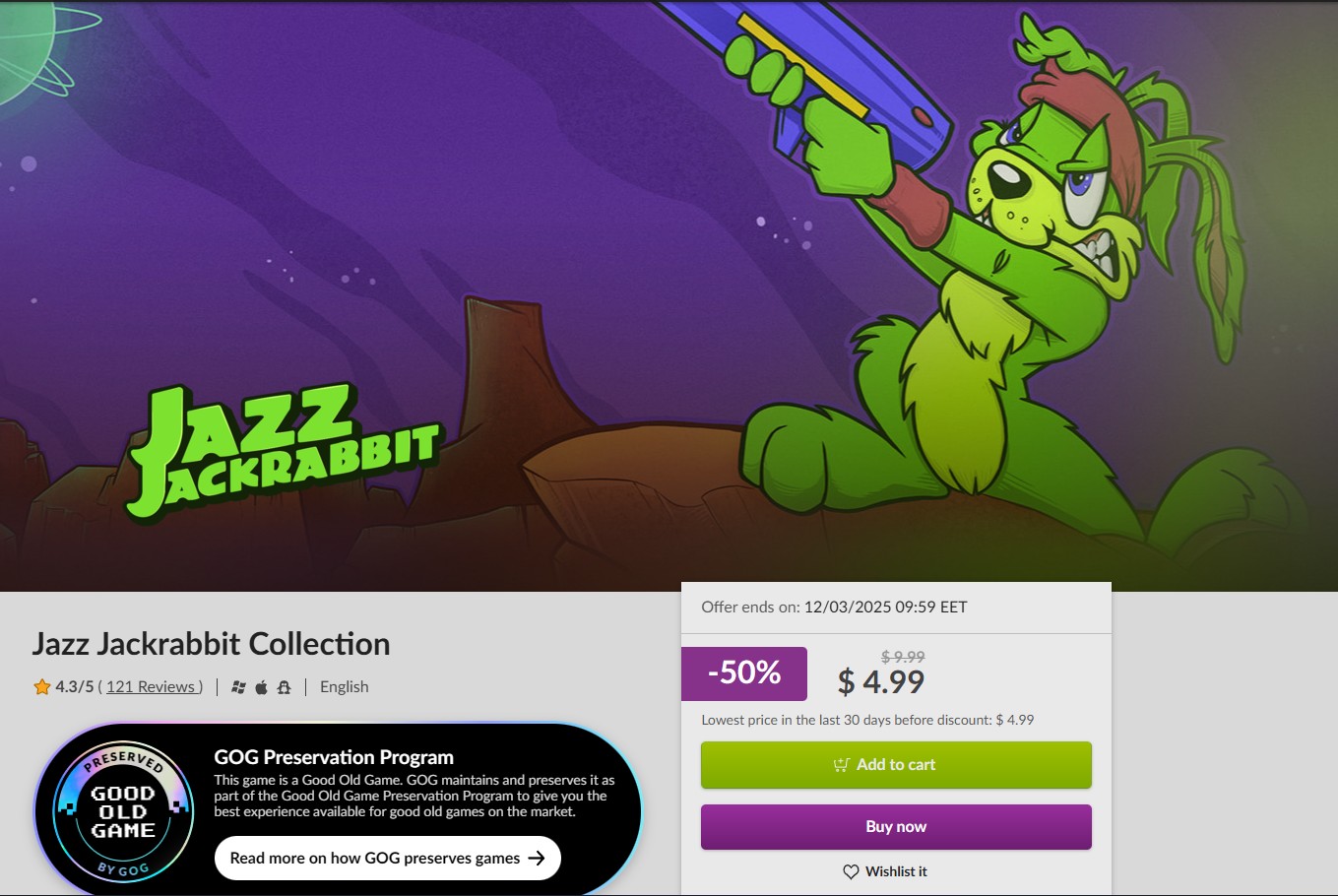This screenshot has height=896, width=1338.
Task: Click the crossed-out $ 9.99 original price
Action: coord(903,657)
